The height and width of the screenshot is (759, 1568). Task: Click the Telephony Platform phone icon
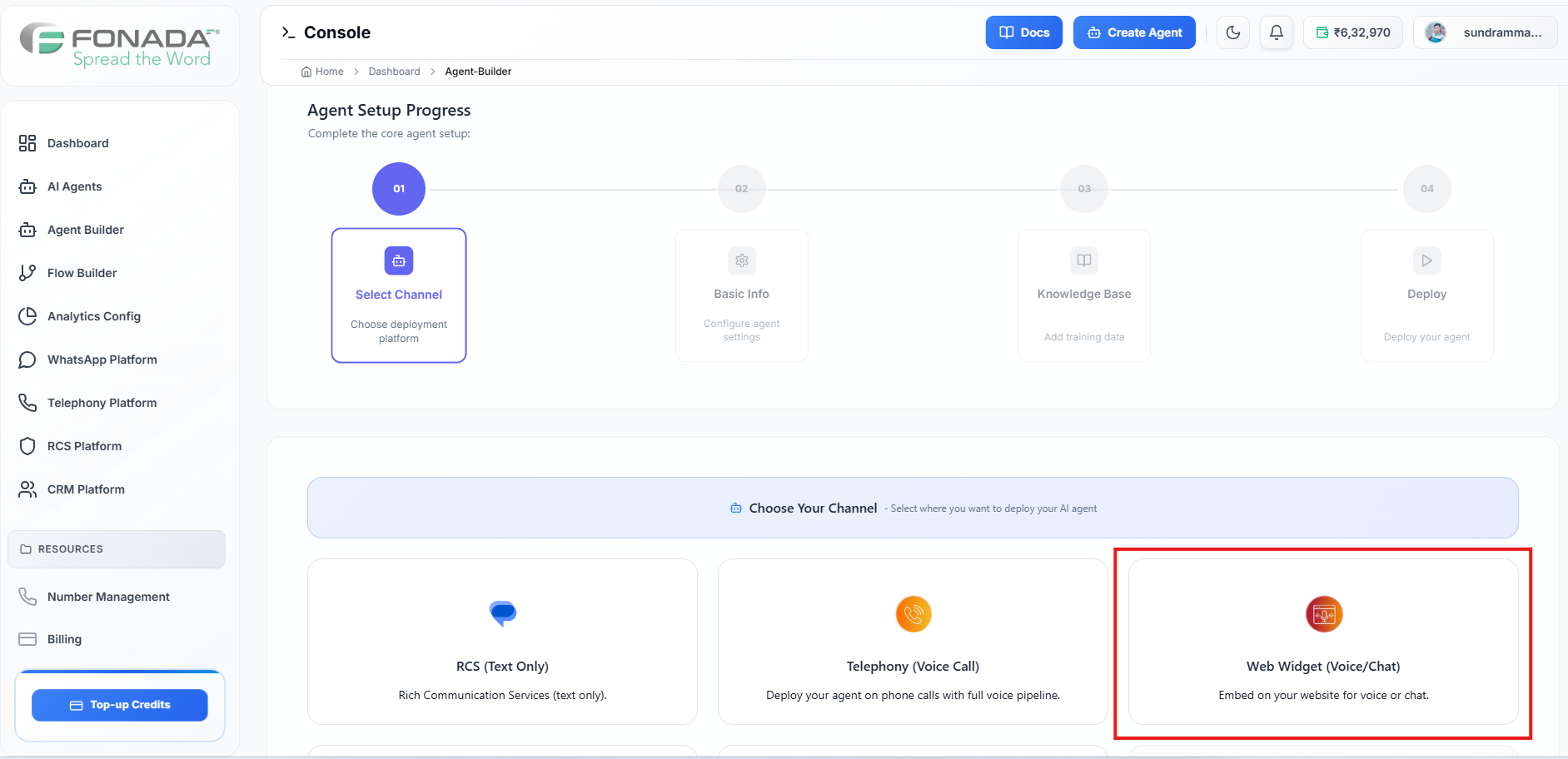[27, 403]
